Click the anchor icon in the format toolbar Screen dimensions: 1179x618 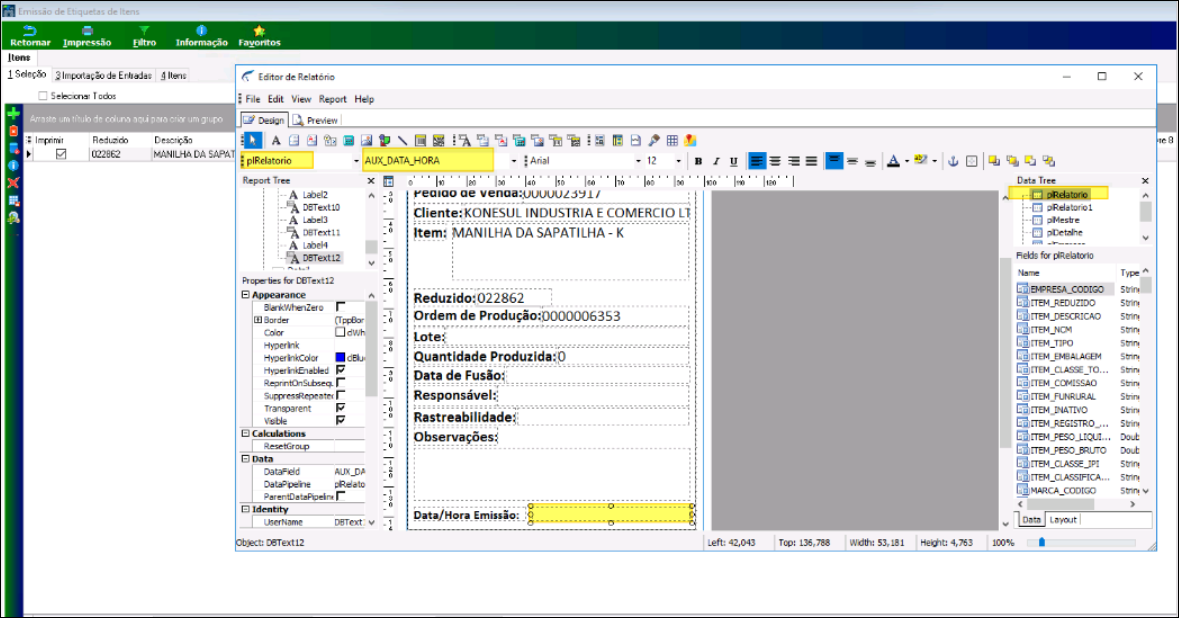point(953,161)
